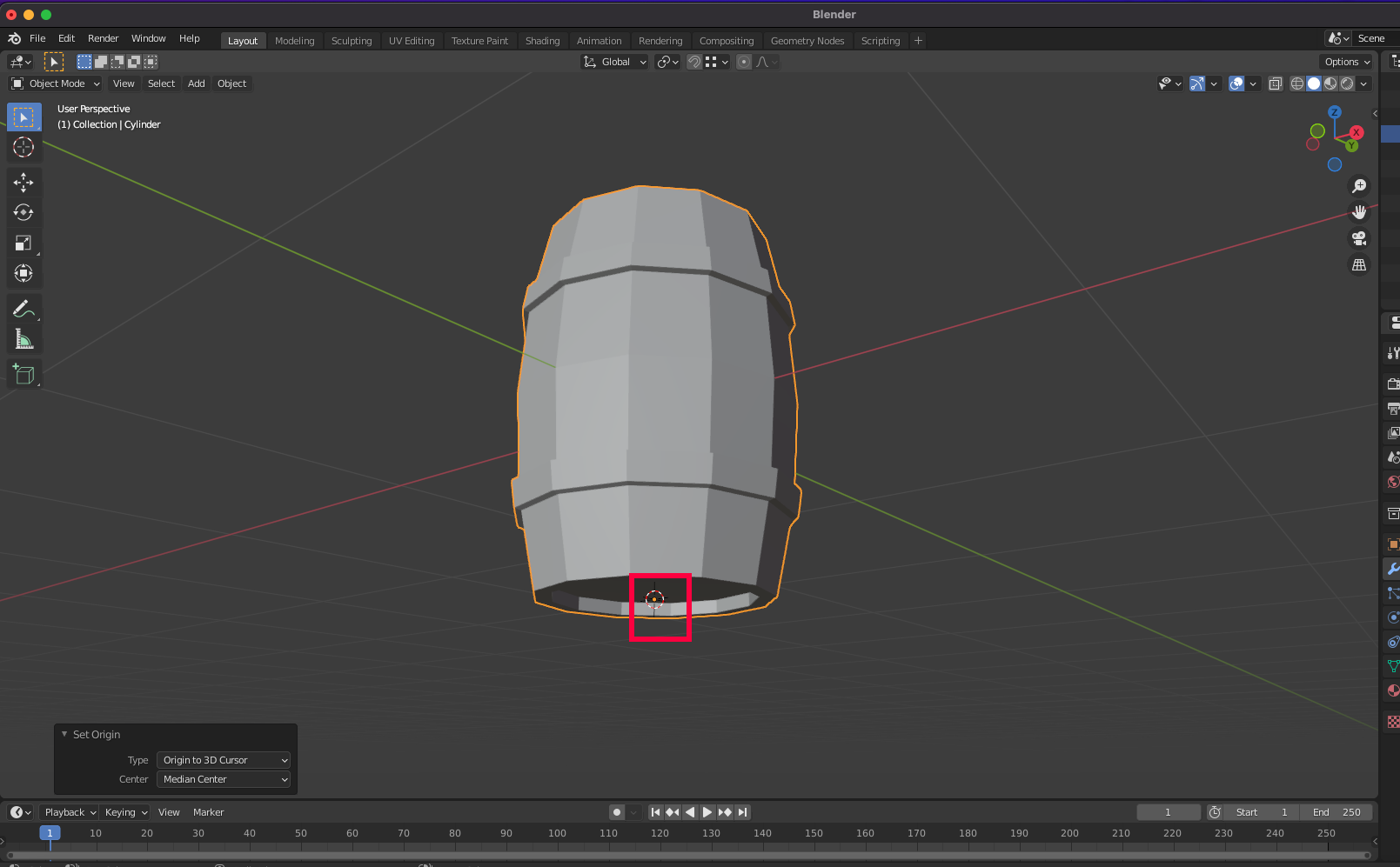This screenshot has height=867, width=1400.
Task: Toggle camera view icon
Action: coord(1359,237)
